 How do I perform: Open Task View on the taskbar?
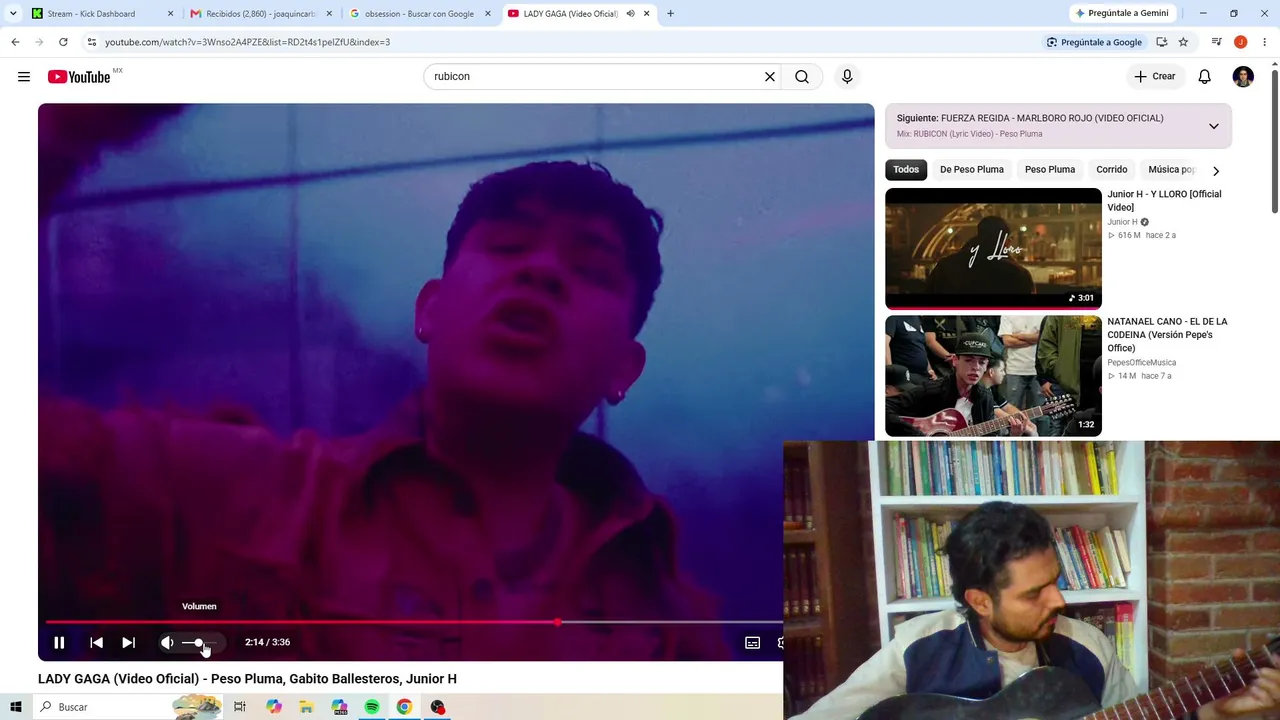point(240,707)
